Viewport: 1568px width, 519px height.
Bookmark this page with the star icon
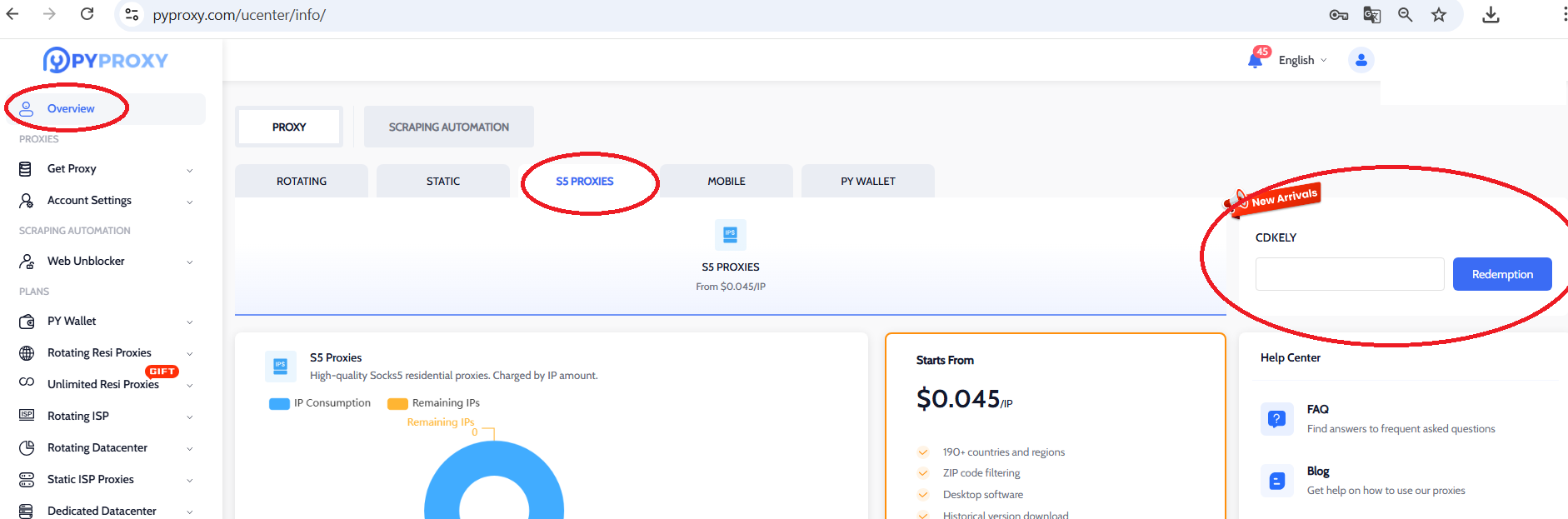pyautogui.click(x=1439, y=15)
